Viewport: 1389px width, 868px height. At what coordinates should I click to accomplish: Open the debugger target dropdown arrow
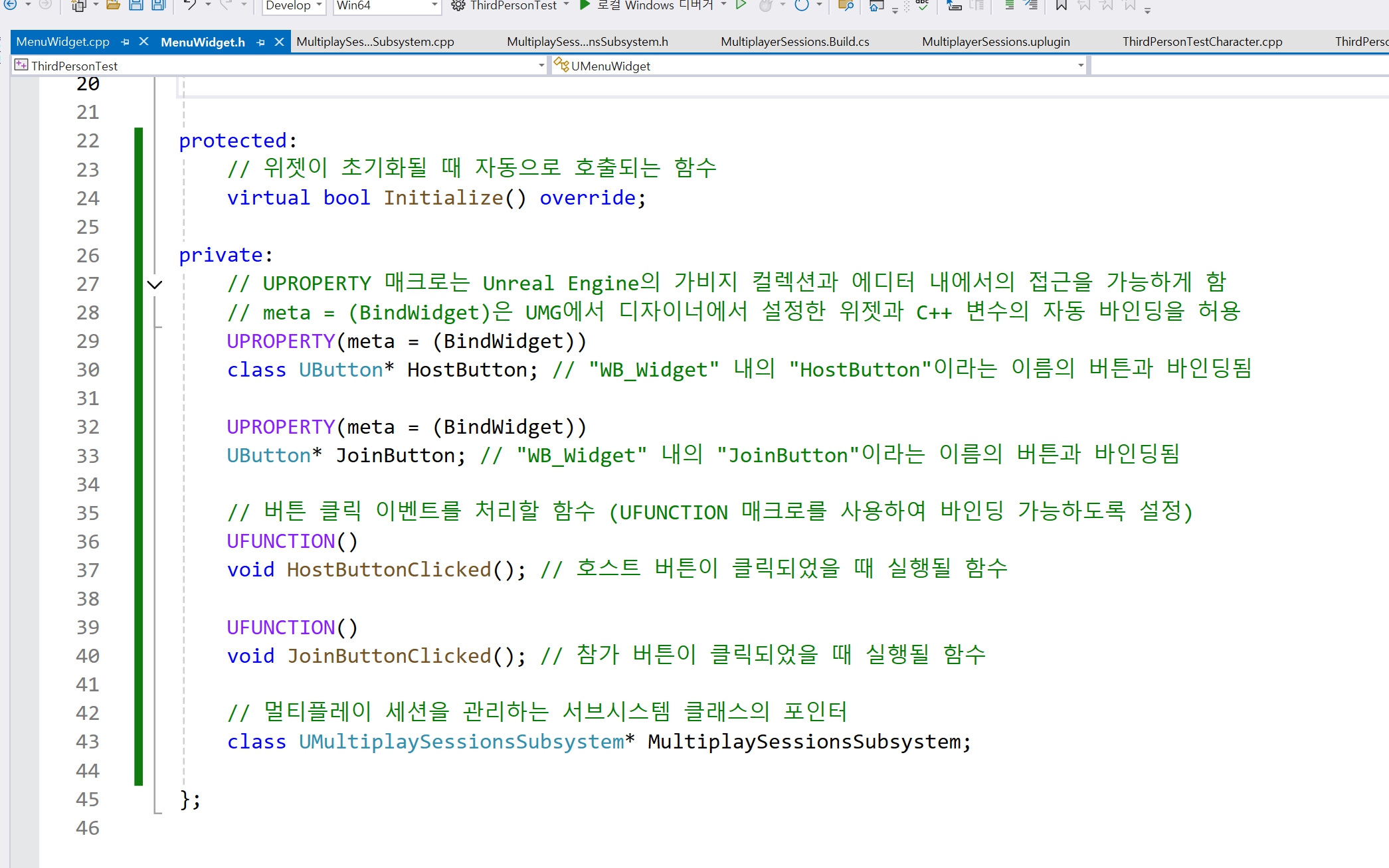723,5
